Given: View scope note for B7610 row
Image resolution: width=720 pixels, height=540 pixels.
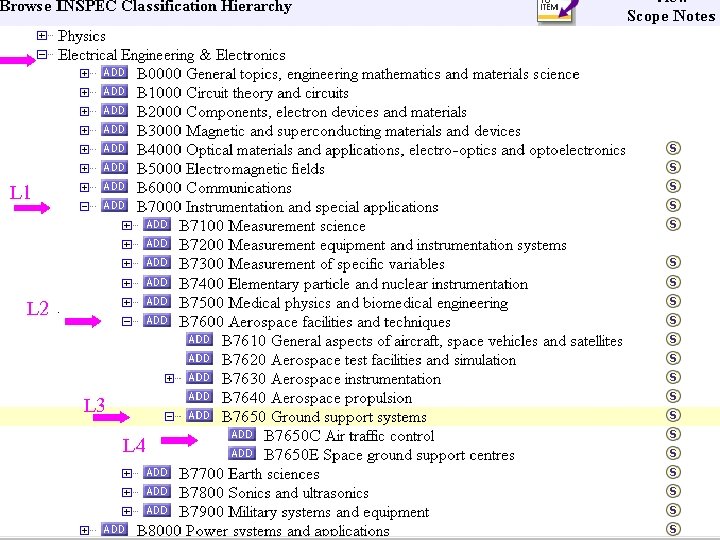Looking at the screenshot, I should [673, 339].
